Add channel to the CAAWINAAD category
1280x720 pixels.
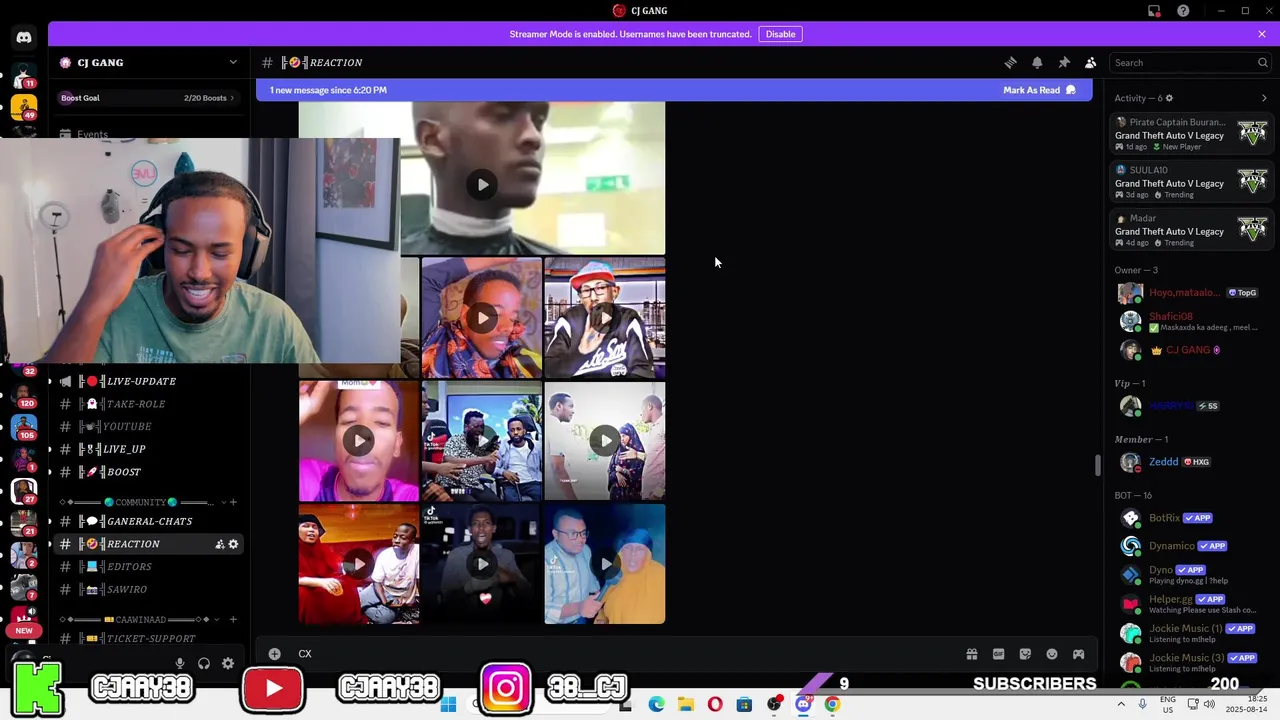[x=233, y=620]
